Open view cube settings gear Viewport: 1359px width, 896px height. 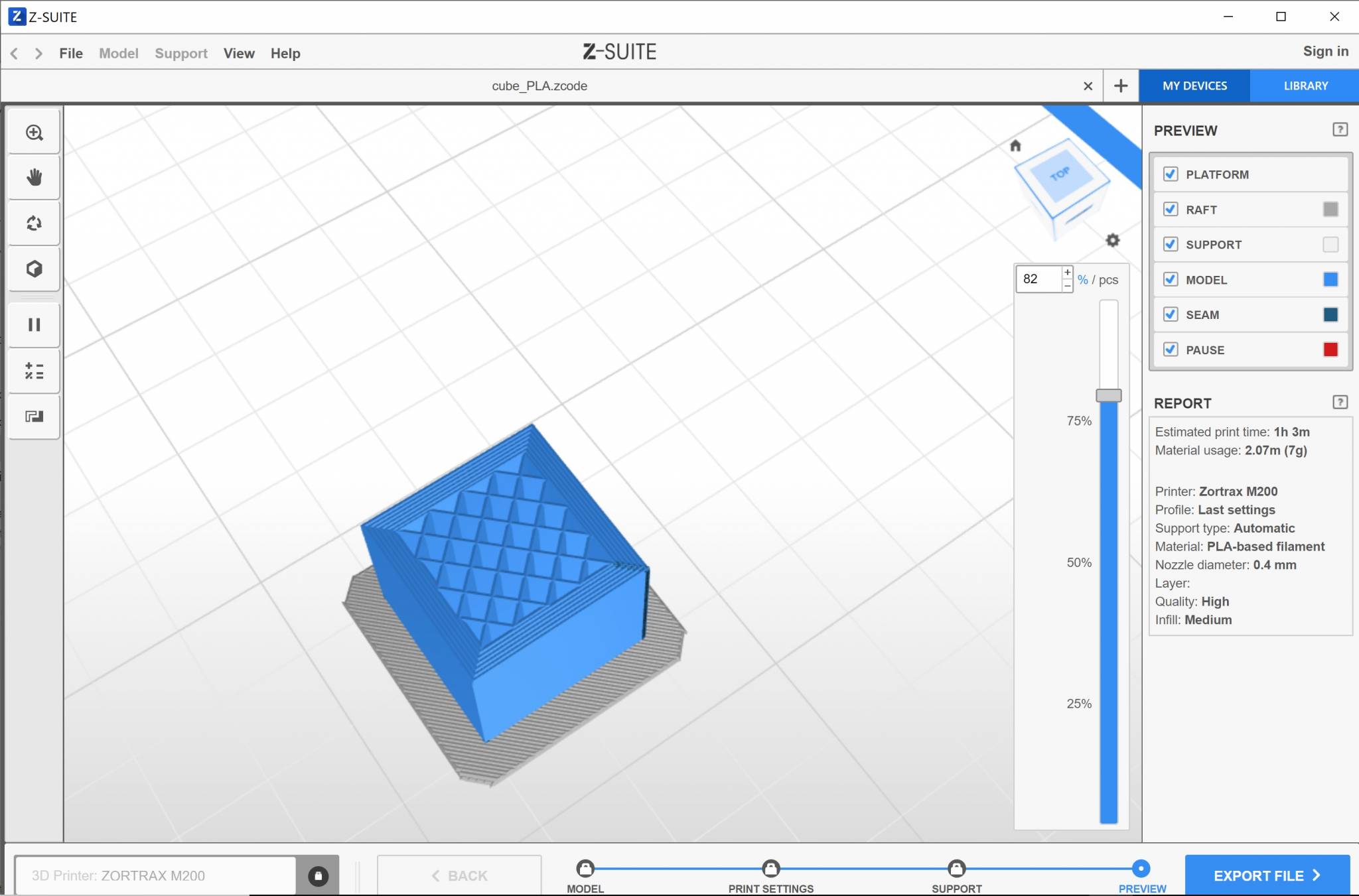pos(1113,240)
